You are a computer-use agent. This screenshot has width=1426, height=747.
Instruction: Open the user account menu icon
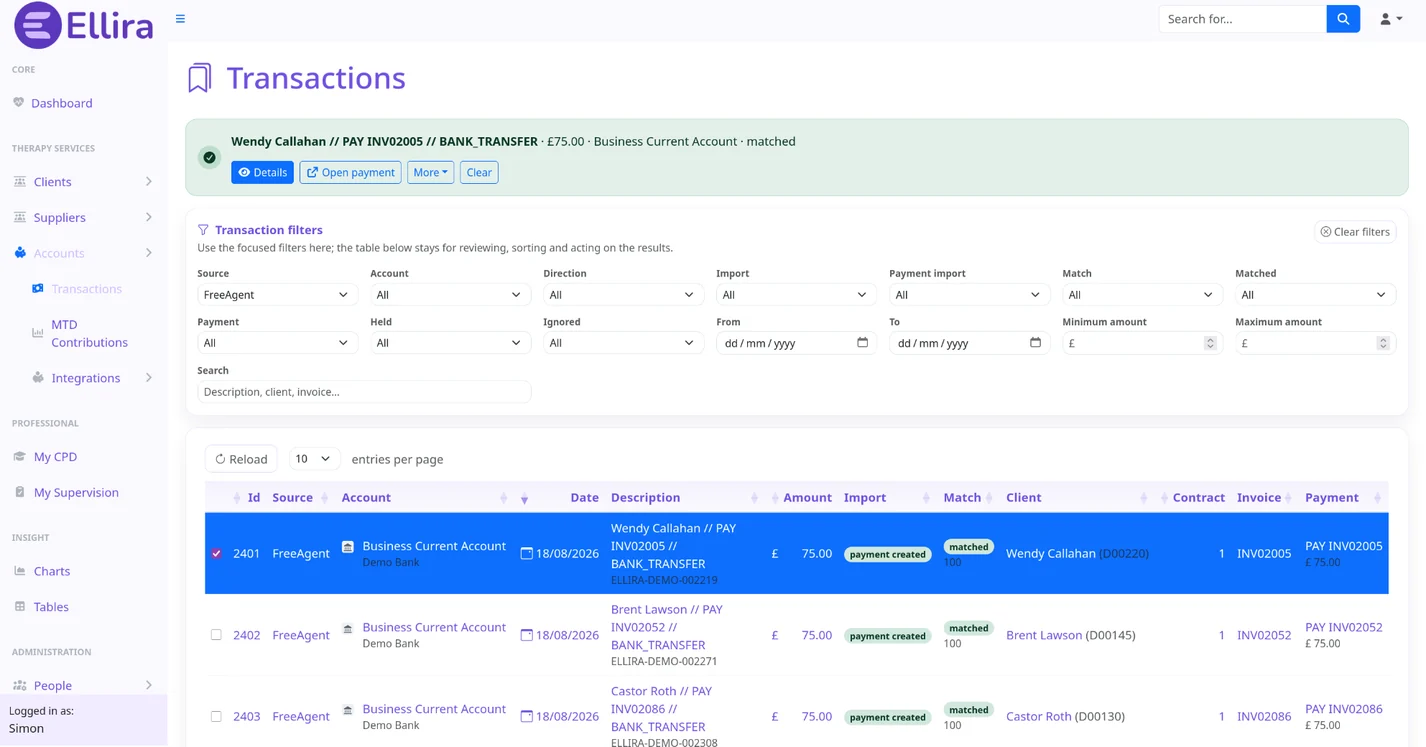[x=1390, y=19]
